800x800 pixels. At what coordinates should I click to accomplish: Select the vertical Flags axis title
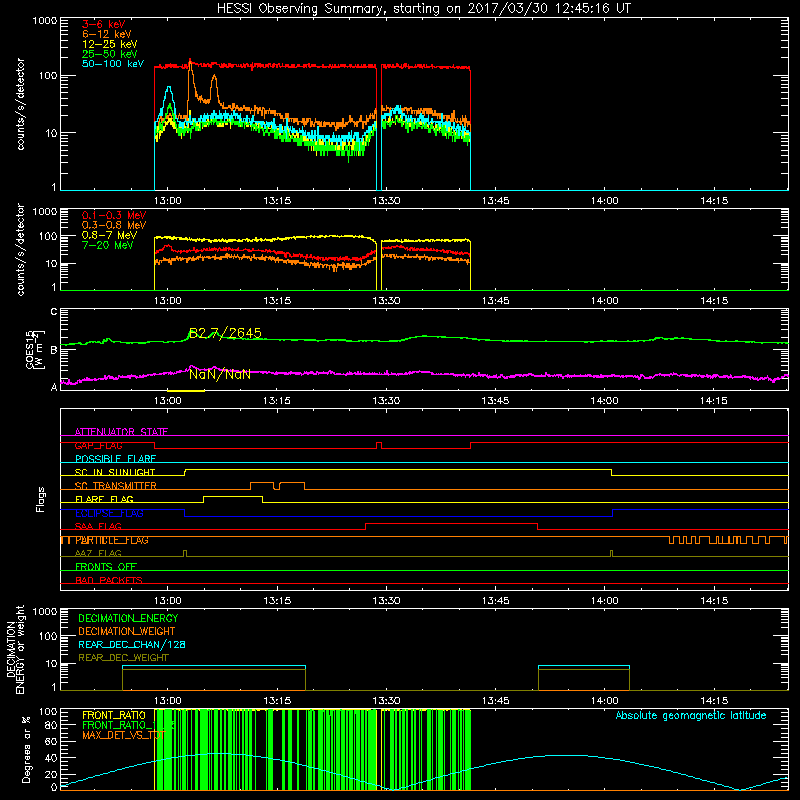pos(40,499)
